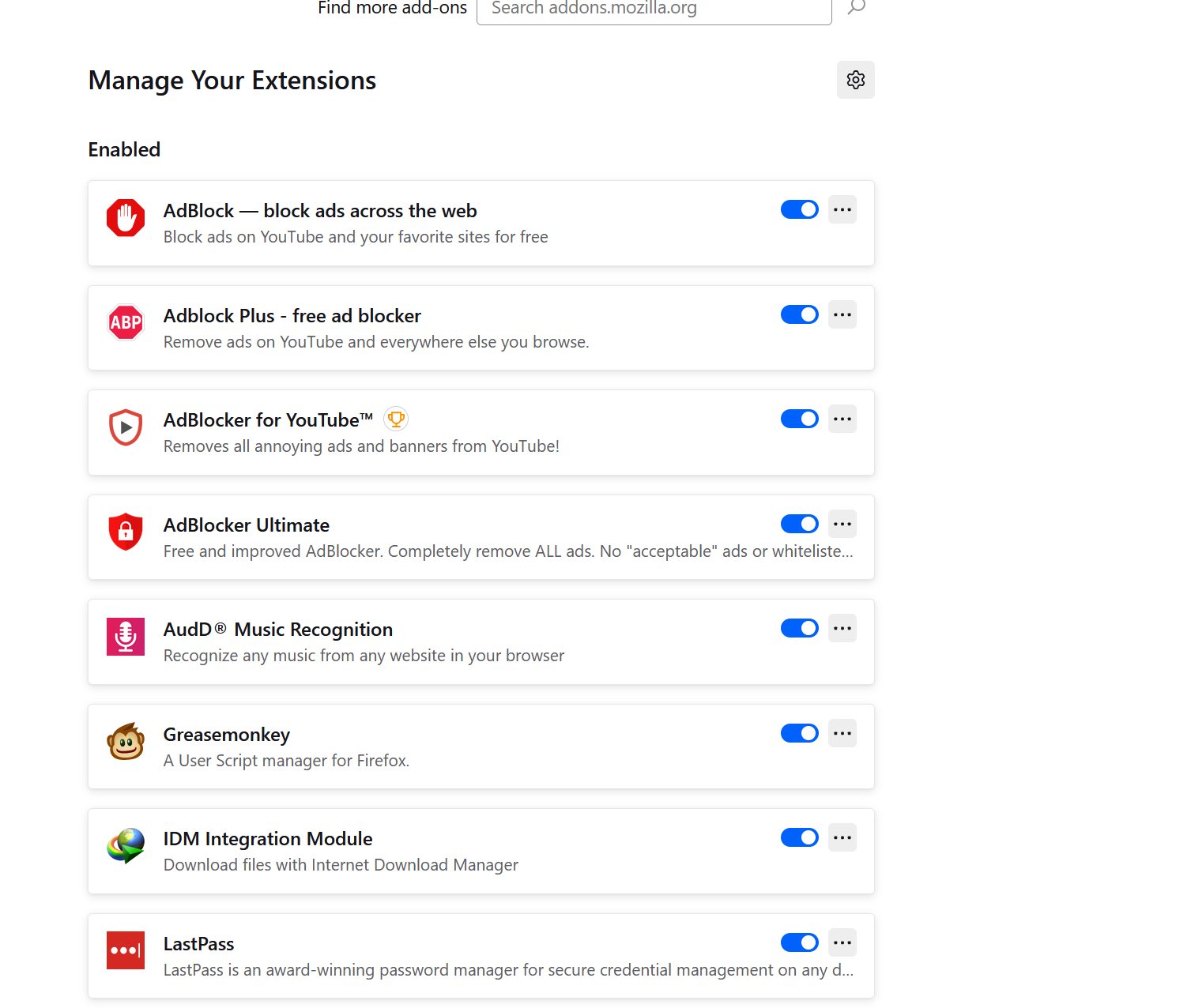Click the Adblock Plus ABP icon

click(126, 322)
